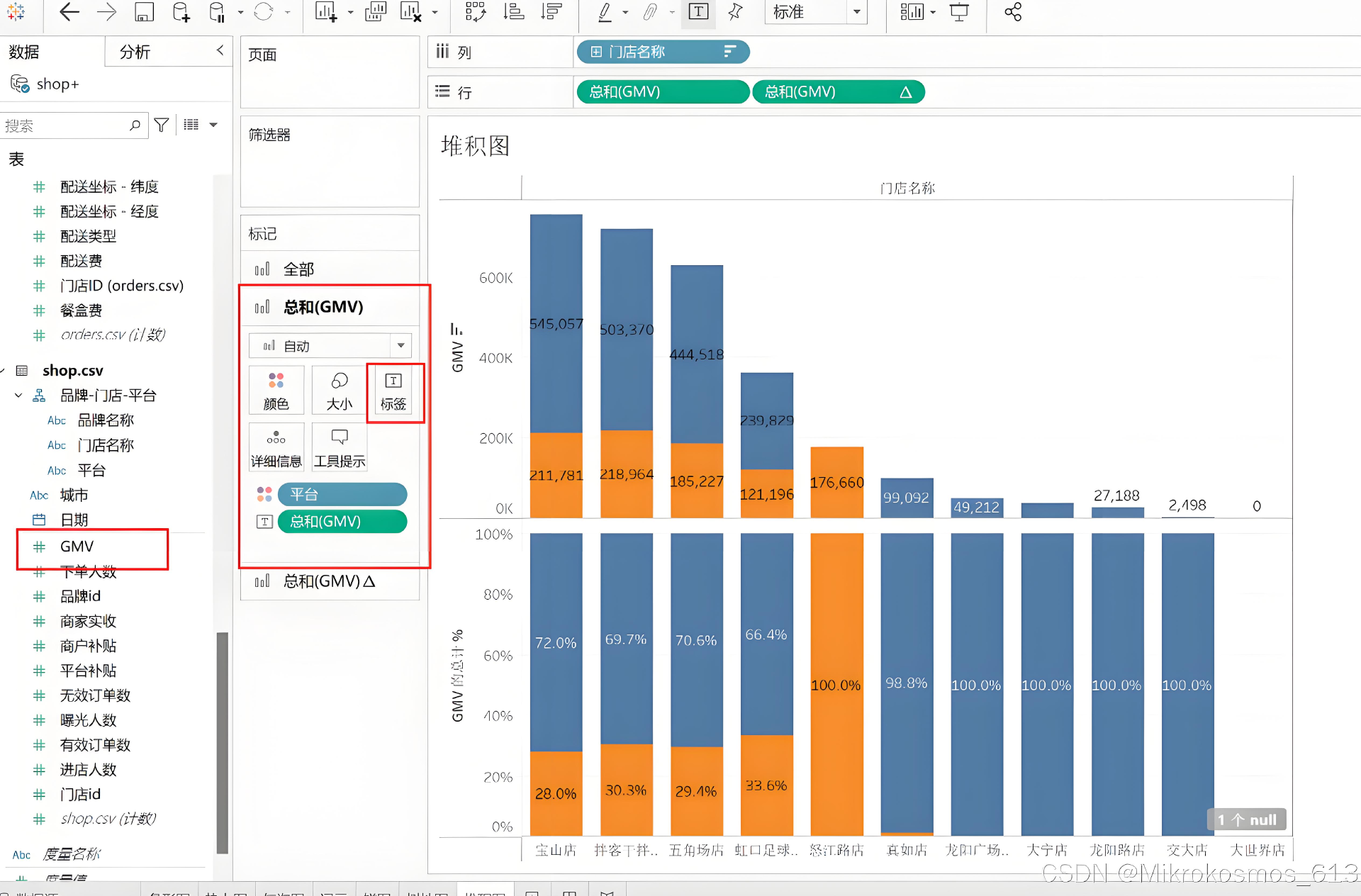Click the save icon in toolbar
Viewport: 1361px width, 896px height.
[x=144, y=12]
